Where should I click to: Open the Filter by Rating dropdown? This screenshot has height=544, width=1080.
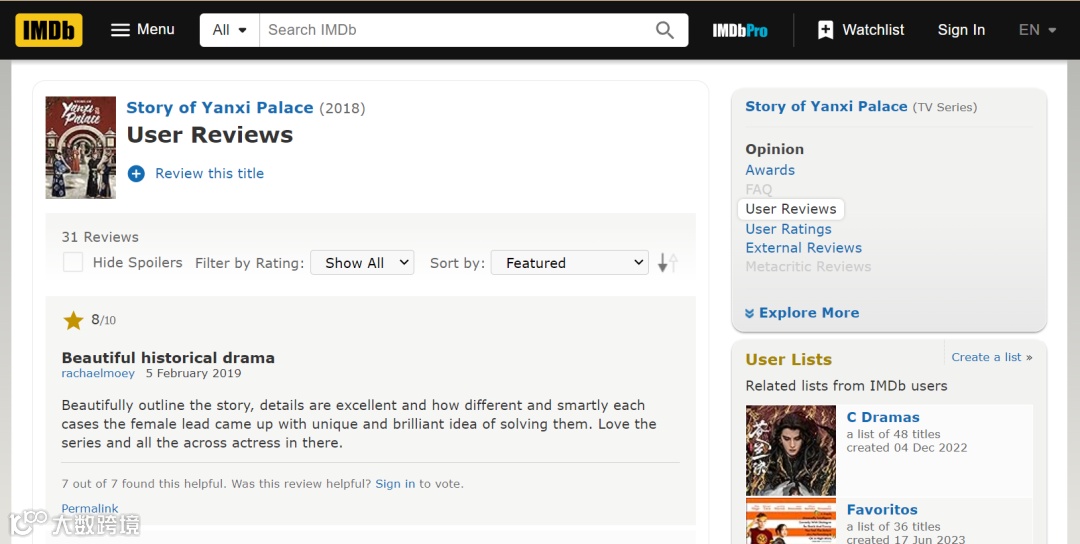tap(362, 262)
